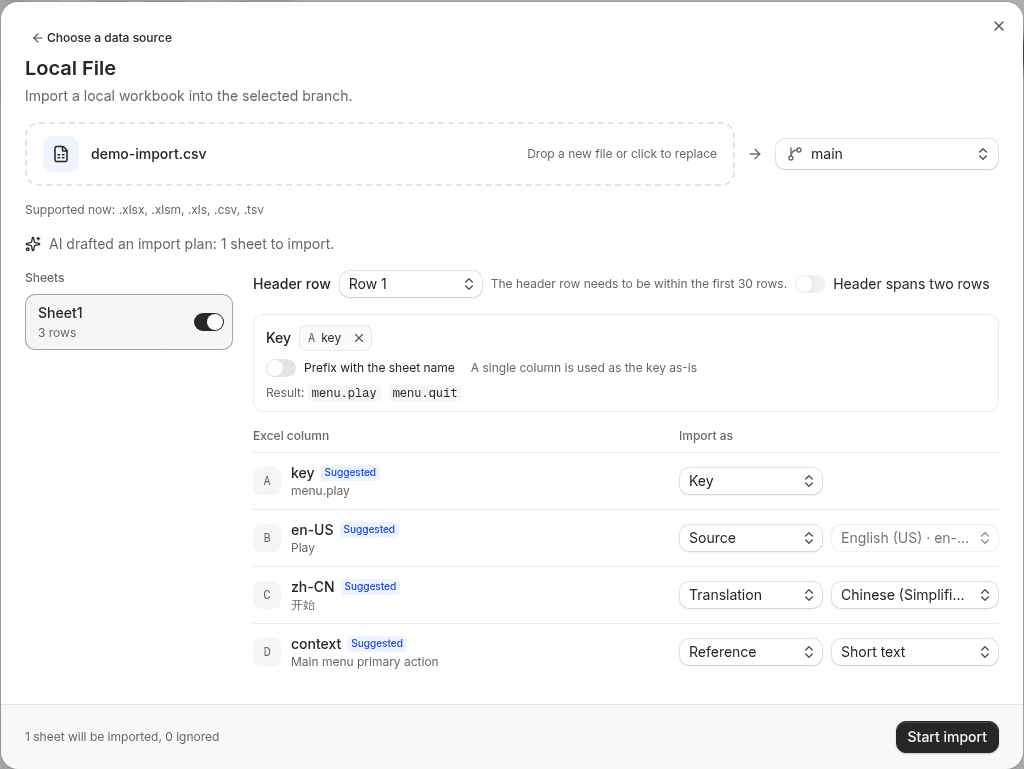Click the column D letter badge
The image size is (1024, 769).
click(266, 651)
